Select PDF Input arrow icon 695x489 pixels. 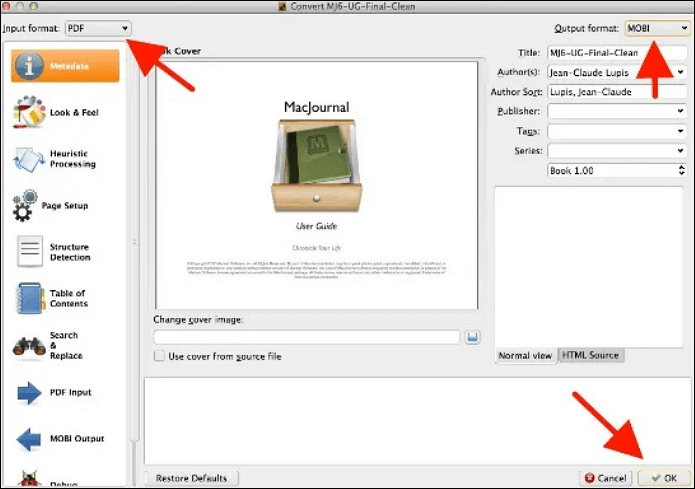tap(29, 392)
